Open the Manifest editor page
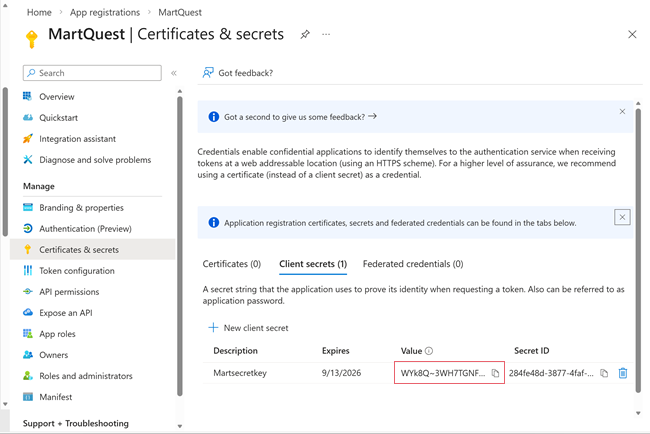 [56, 397]
